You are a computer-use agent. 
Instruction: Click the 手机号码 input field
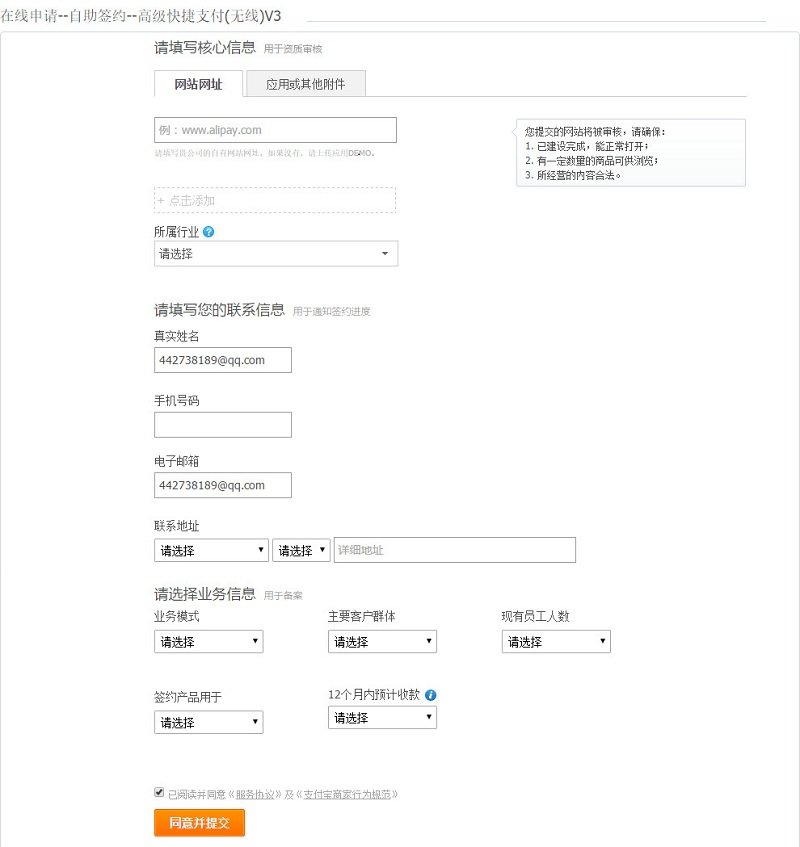(223, 425)
